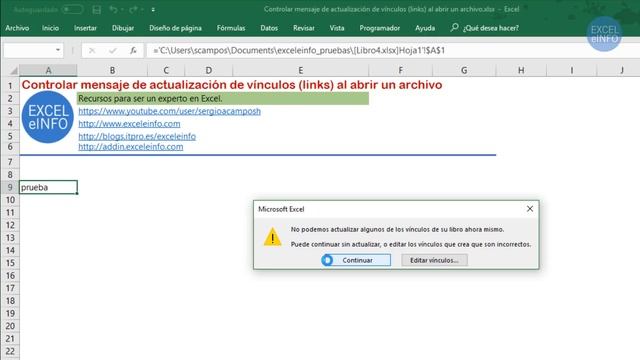Switch to the Insertar tab

pos(85,28)
